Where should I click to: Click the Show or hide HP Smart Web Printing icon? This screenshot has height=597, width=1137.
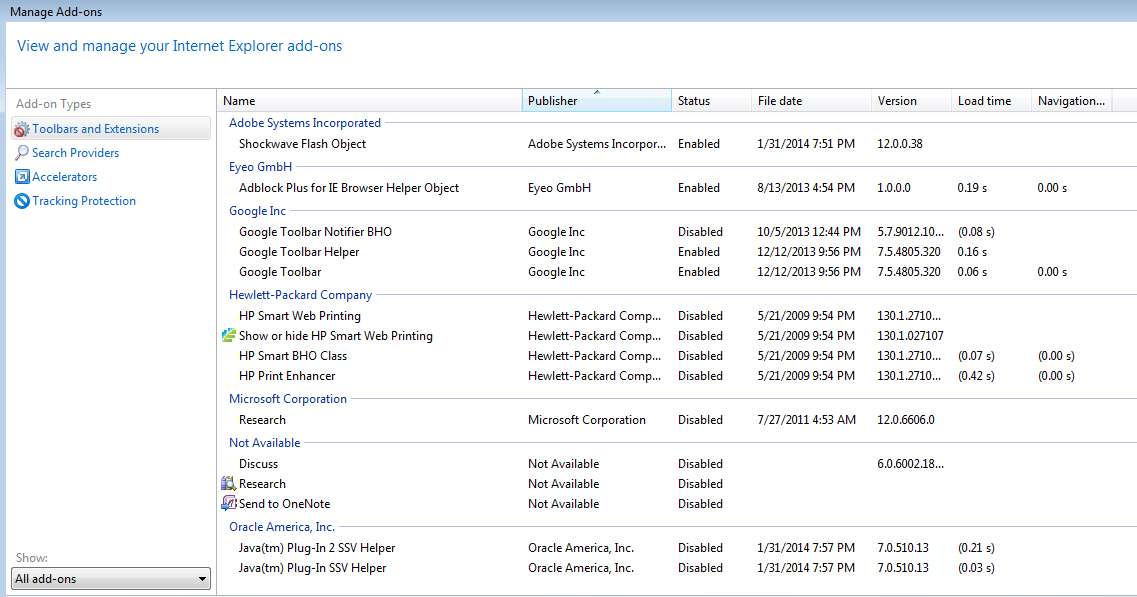pos(228,336)
